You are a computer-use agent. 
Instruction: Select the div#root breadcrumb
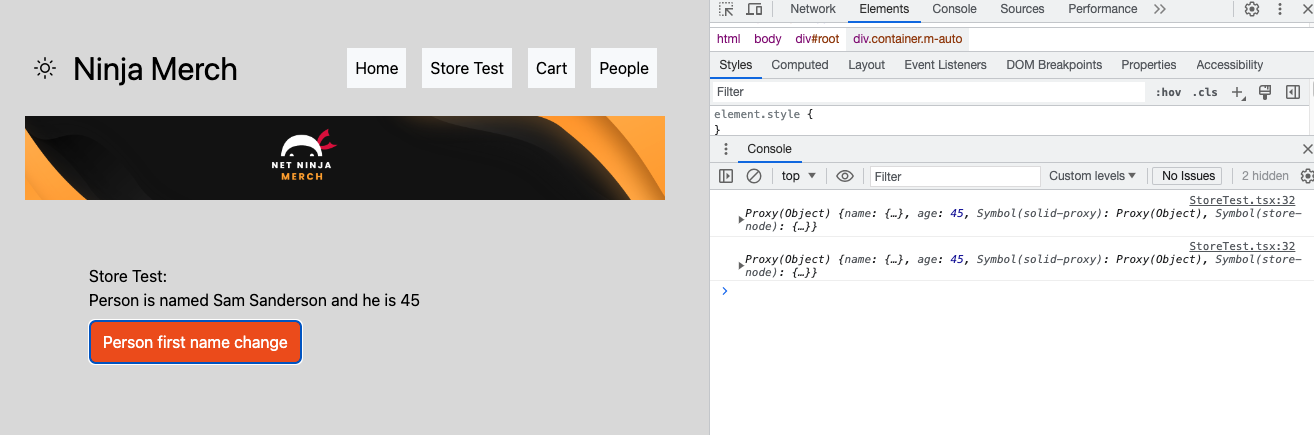click(817, 39)
